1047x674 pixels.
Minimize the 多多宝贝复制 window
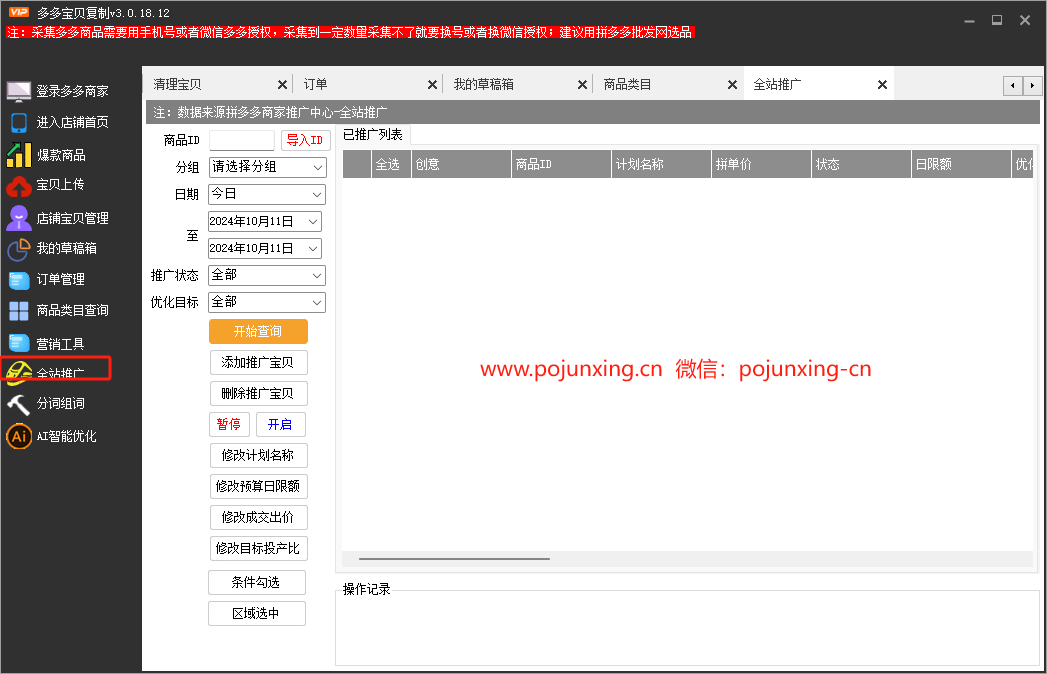click(x=970, y=21)
